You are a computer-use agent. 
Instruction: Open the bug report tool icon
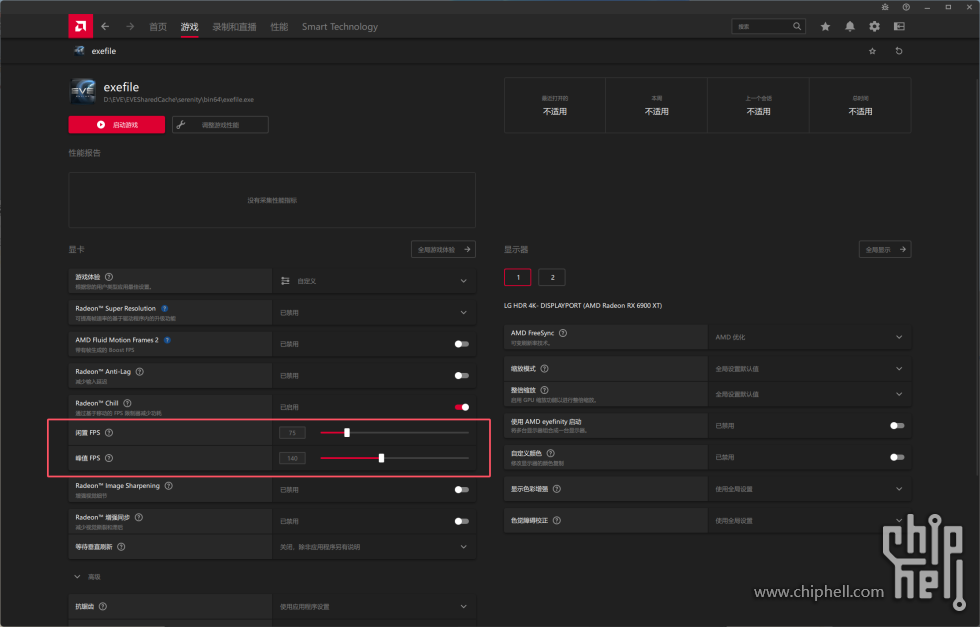[885, 7]
